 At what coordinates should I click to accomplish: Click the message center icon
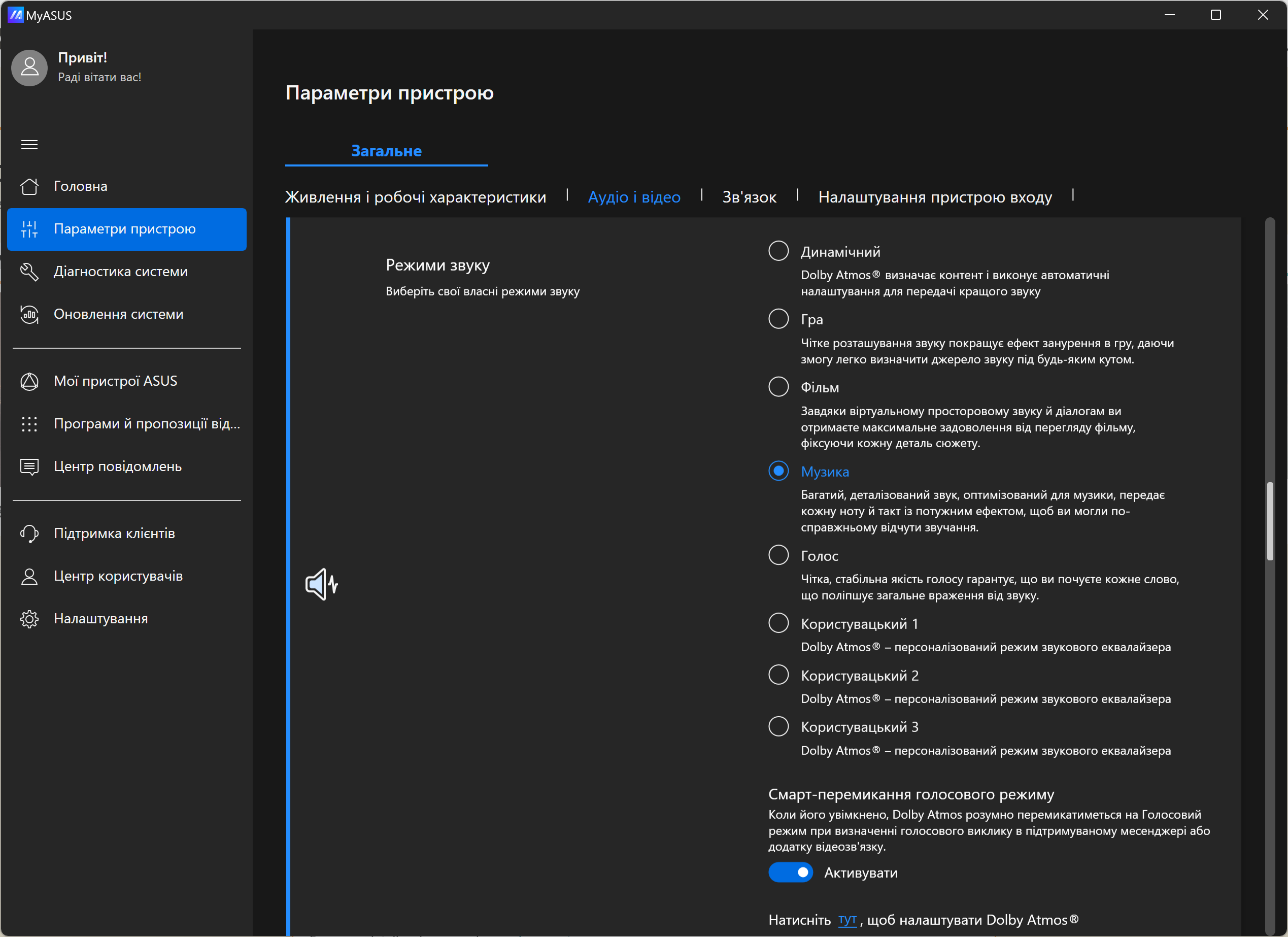(x=29, y=466)
